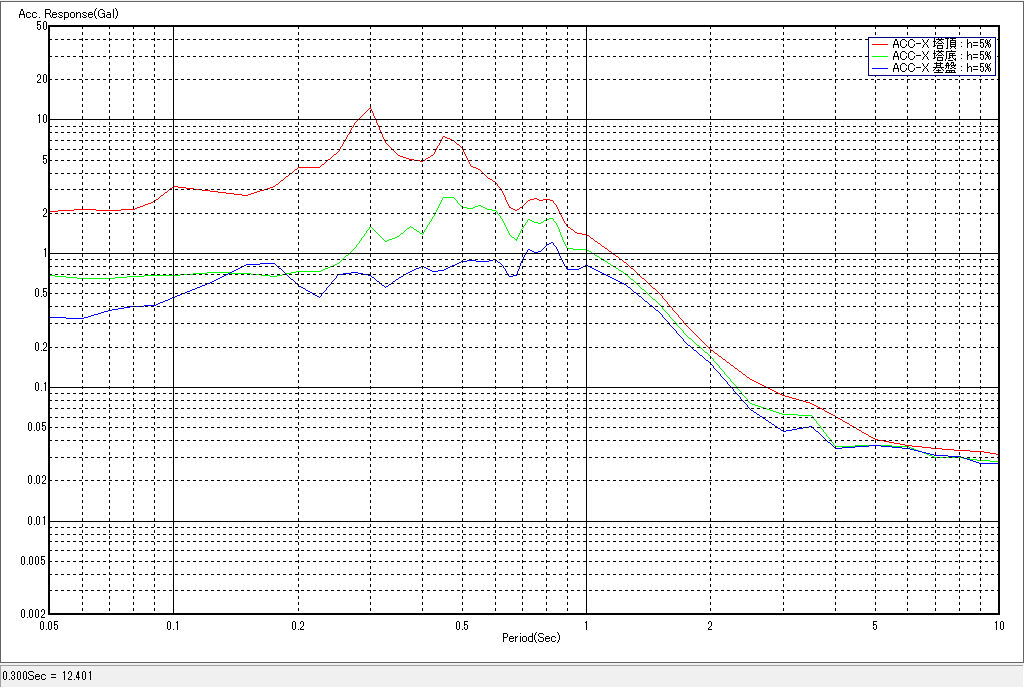The height and width of the screenshot is (688, 1024).
Task: Click the 50 label at top of Y axis
Action: point(41,27)
